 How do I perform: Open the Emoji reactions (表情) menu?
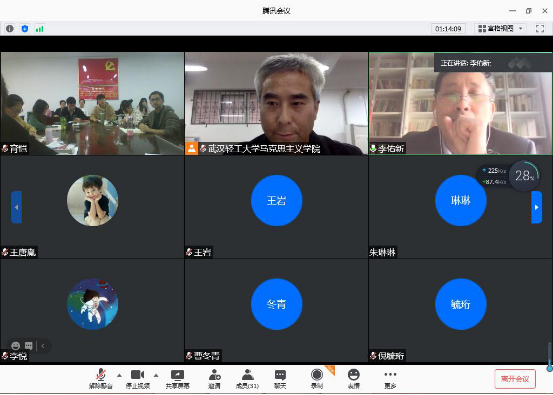[353, 378]
